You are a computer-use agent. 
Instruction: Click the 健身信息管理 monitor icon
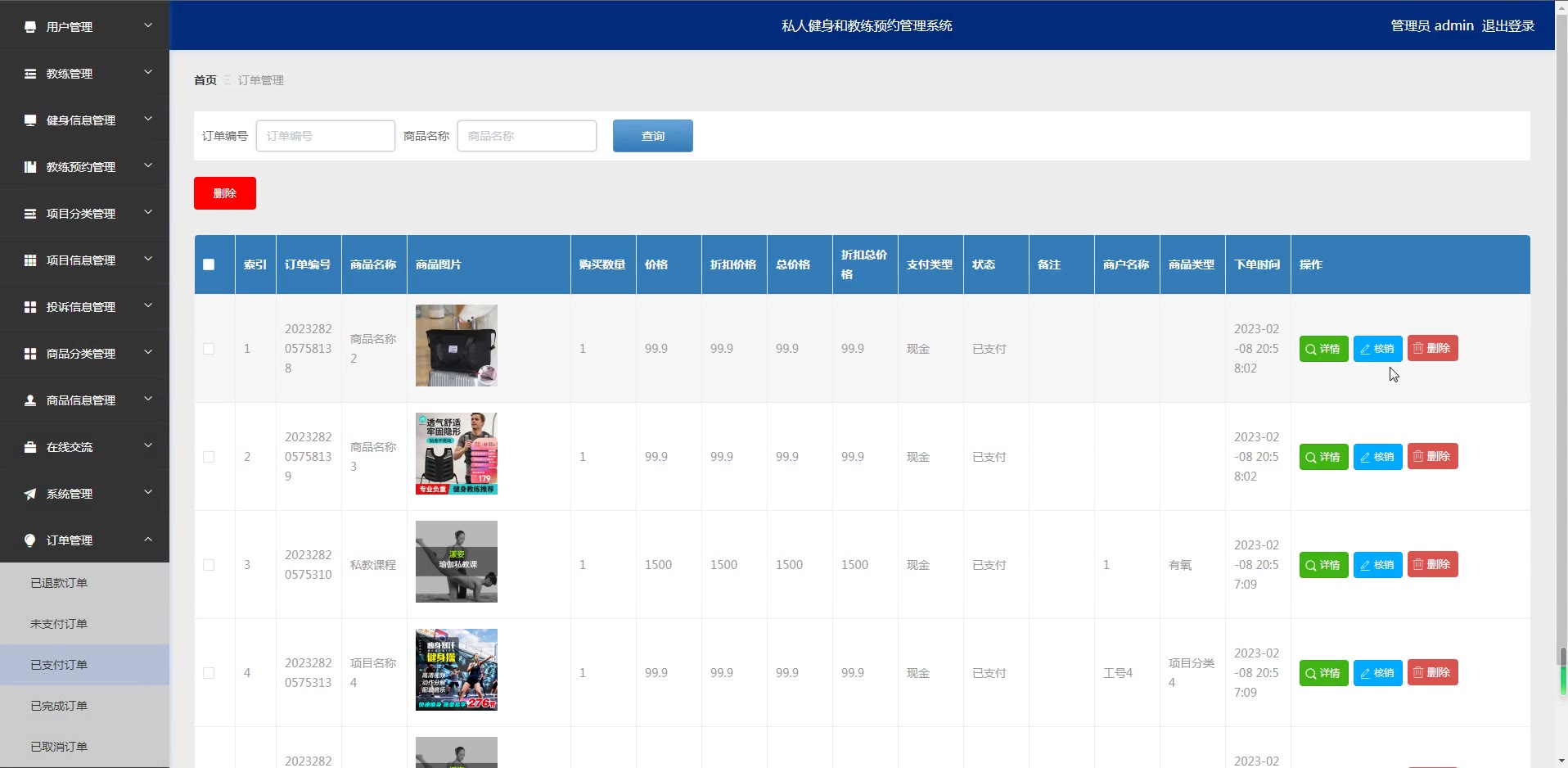30,120
